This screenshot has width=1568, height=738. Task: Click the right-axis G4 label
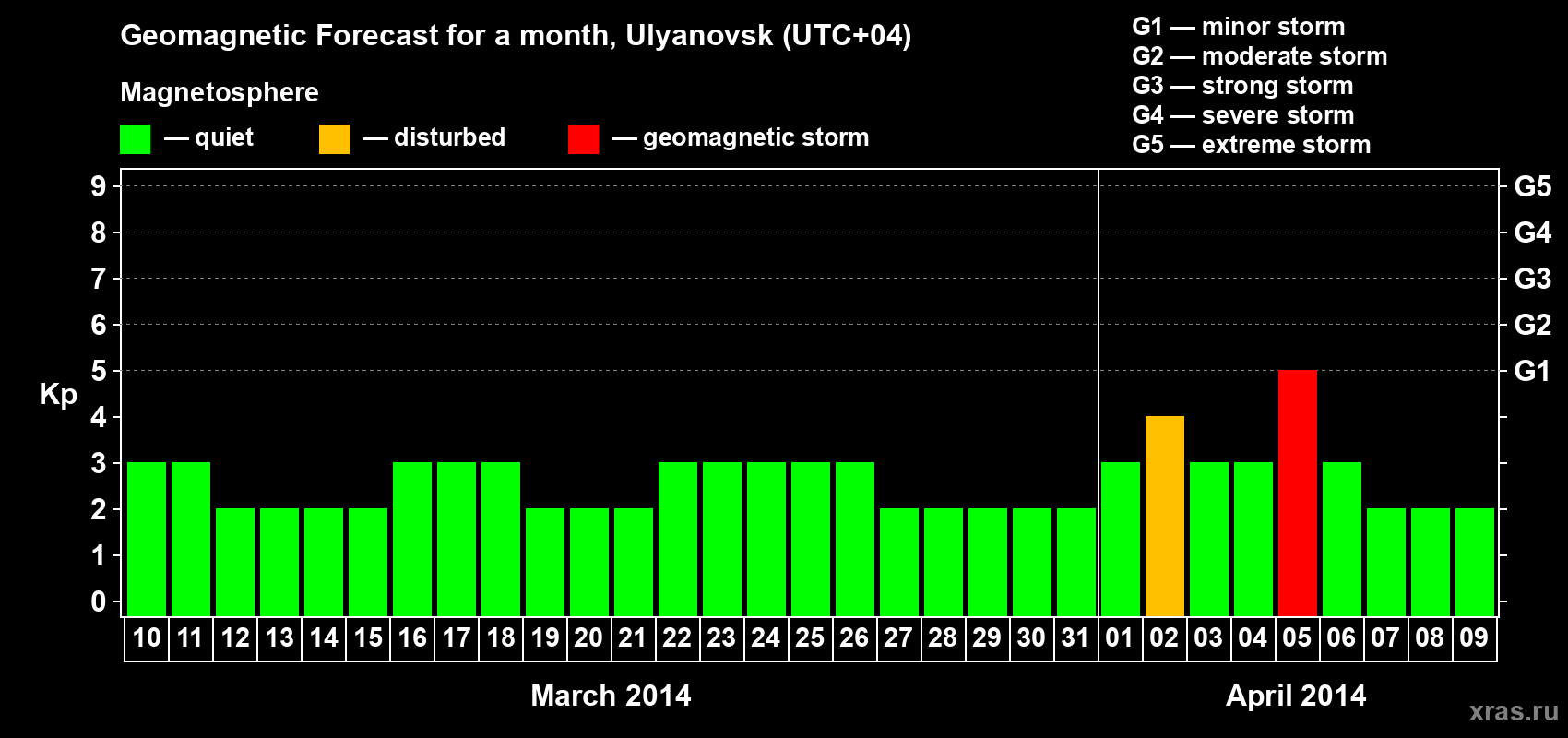(1533, 232)
